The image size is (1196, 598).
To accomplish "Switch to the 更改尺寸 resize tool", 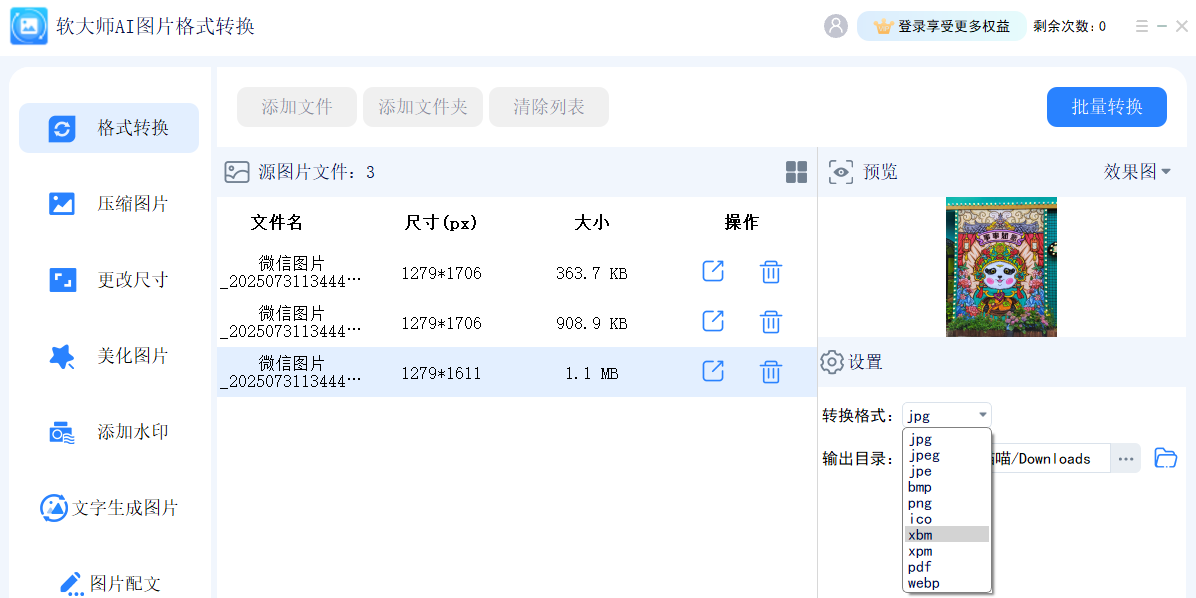I will tap(108, 279).
